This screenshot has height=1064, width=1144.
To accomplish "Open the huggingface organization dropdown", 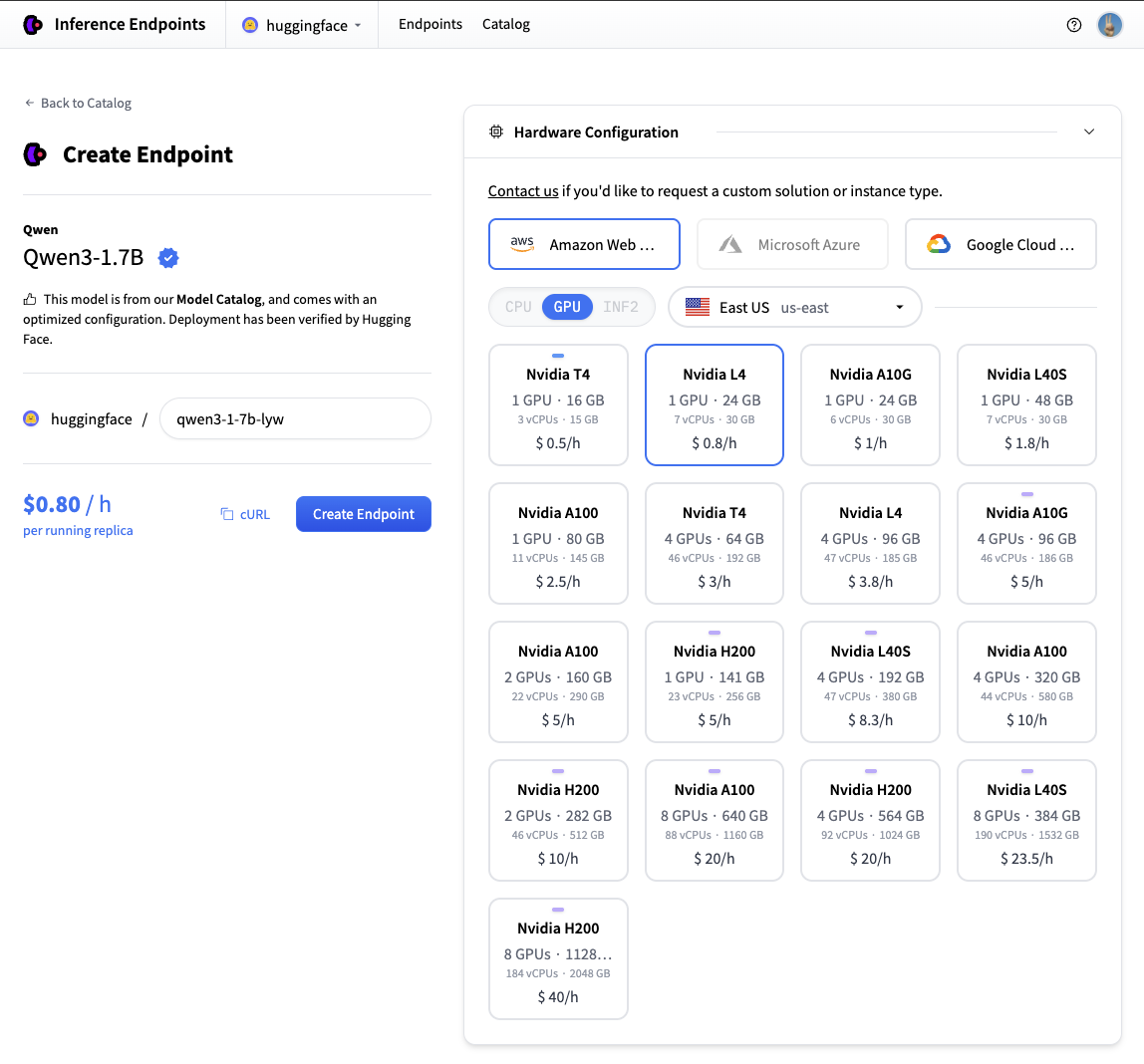I will pos(301,25).
